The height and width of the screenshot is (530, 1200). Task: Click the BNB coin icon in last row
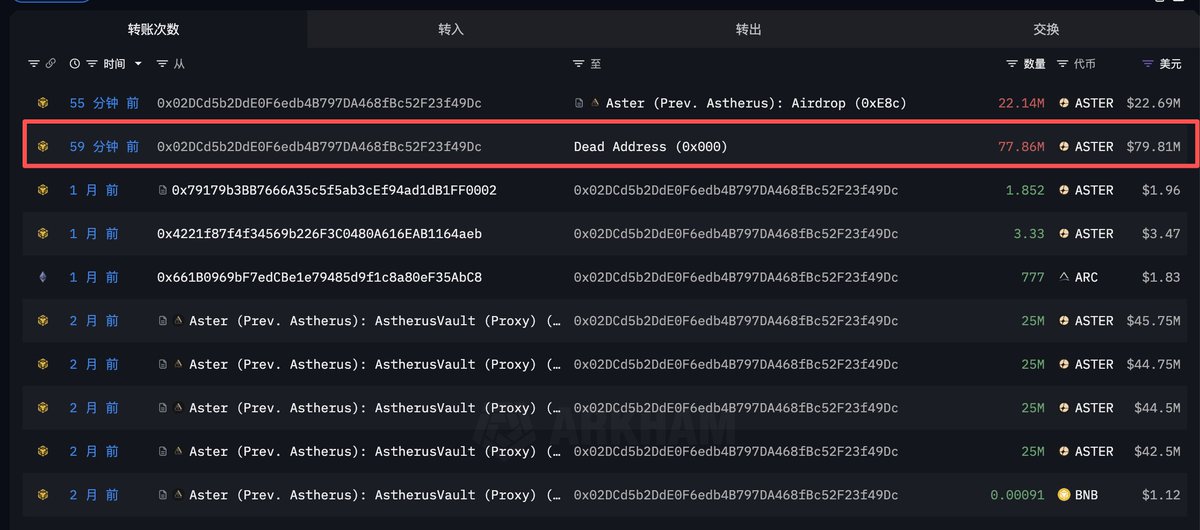point(1064,495)
